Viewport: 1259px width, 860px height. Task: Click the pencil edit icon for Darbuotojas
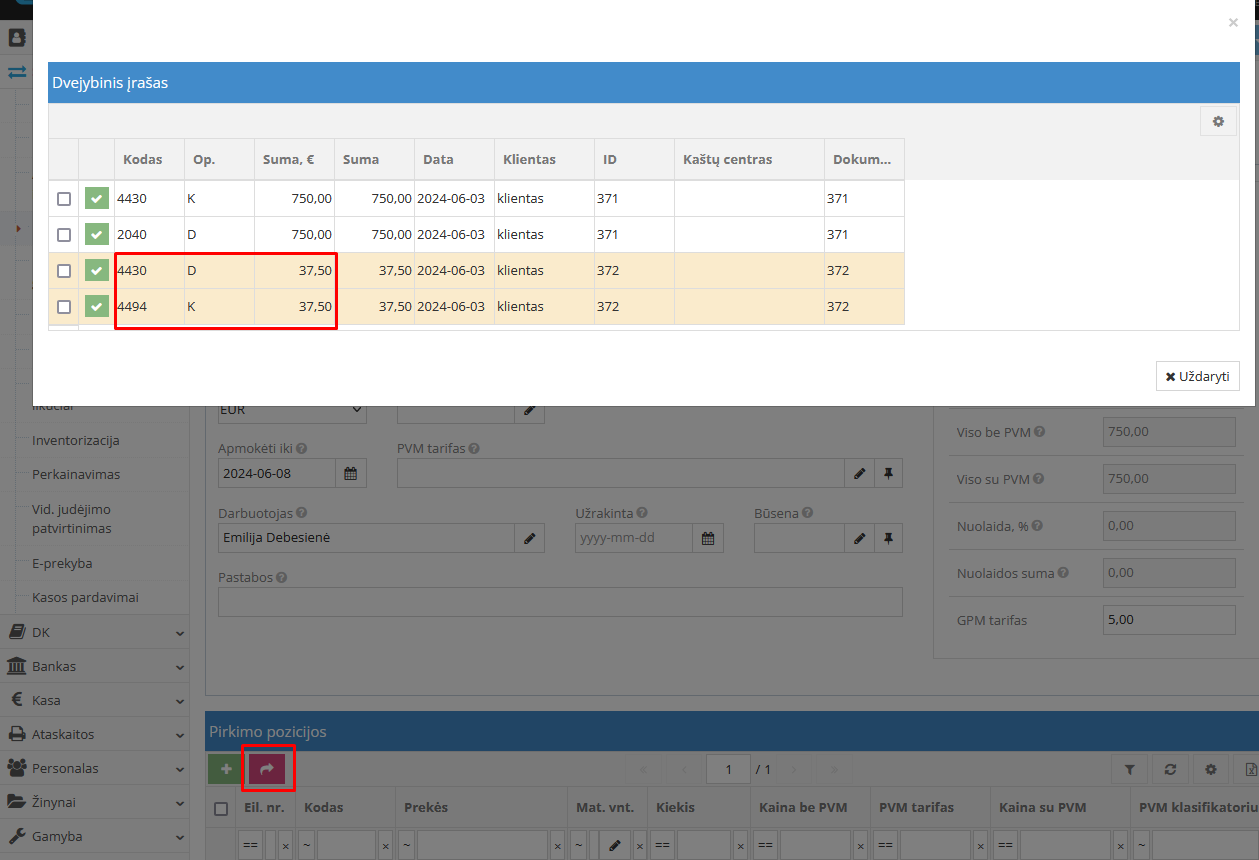tap(529, 539)
